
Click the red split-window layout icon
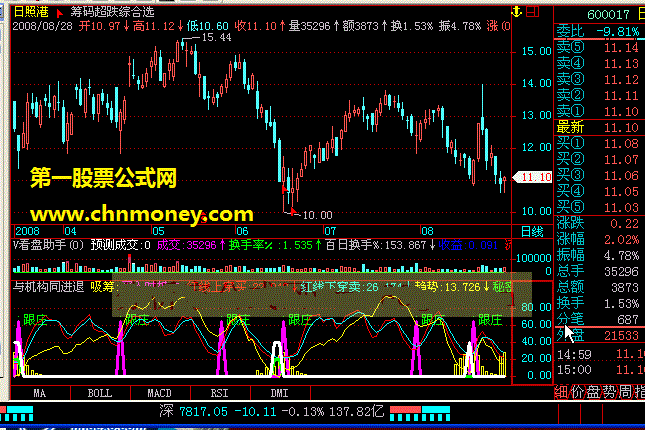tap(532, 12)
